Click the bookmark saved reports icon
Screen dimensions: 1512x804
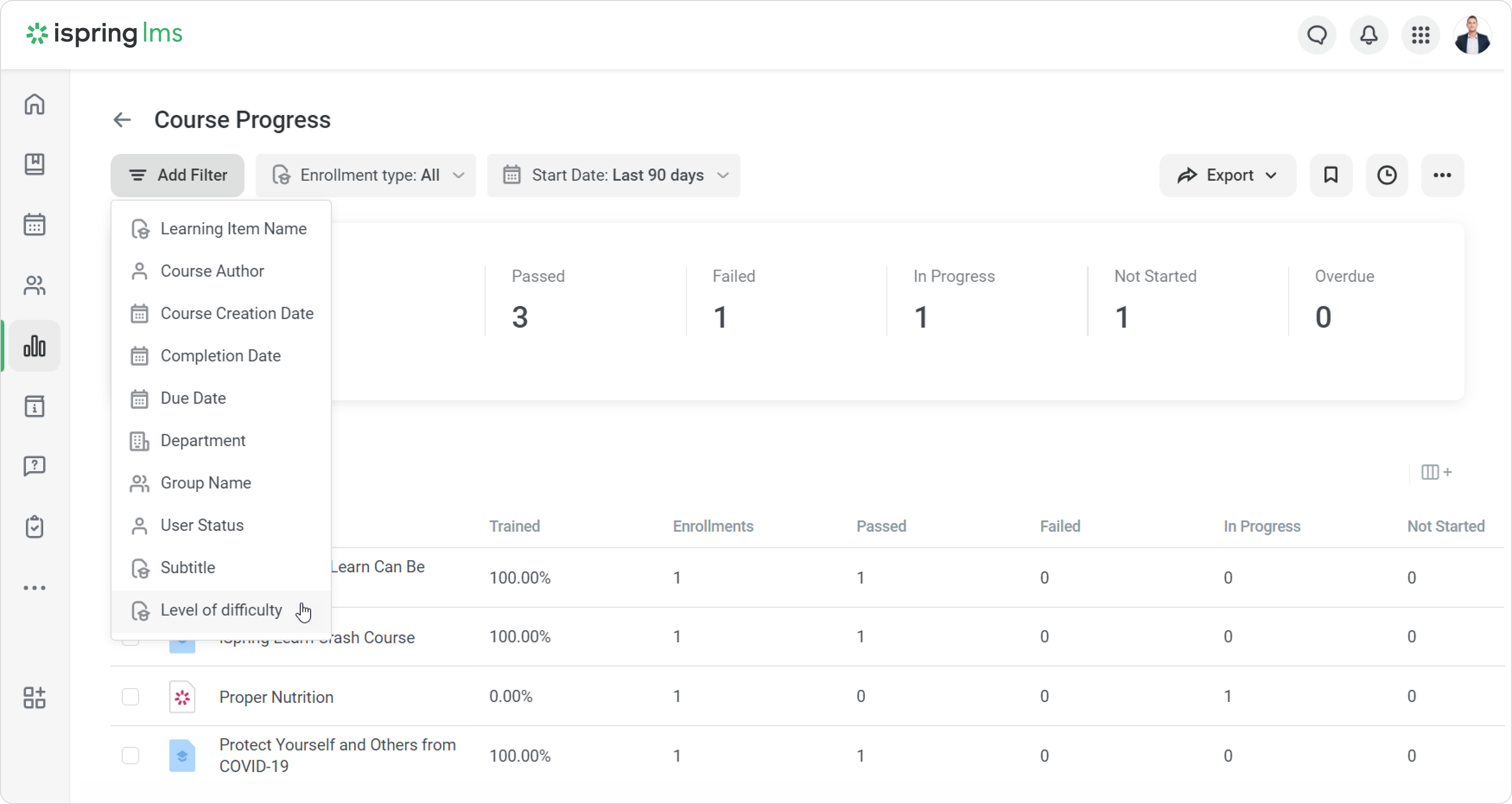tap(1331, 175)
